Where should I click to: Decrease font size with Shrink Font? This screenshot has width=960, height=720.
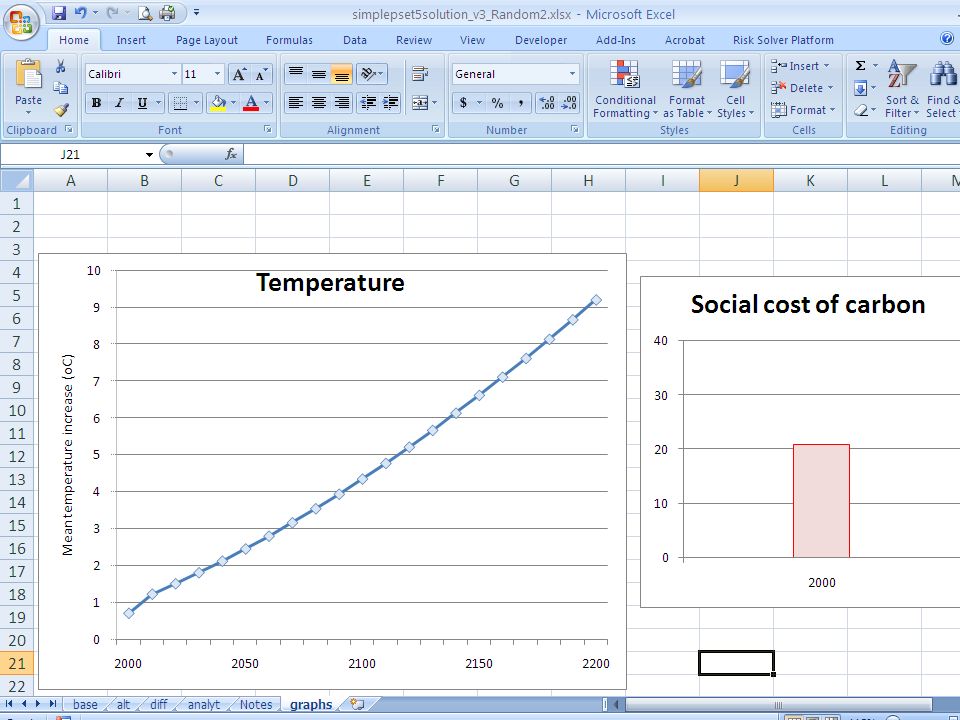[261, 74]
